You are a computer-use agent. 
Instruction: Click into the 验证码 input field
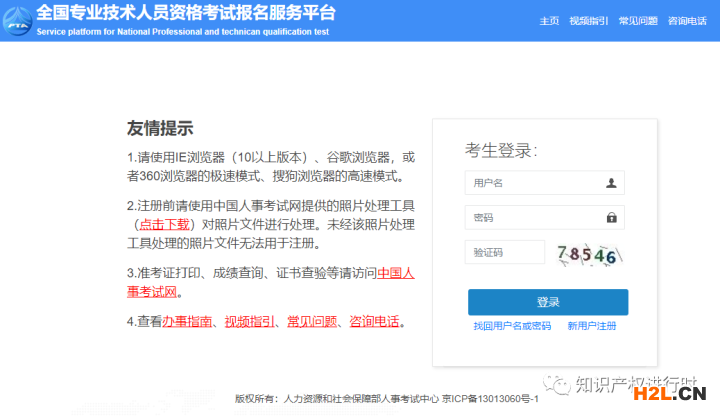(x=505, y=252)
